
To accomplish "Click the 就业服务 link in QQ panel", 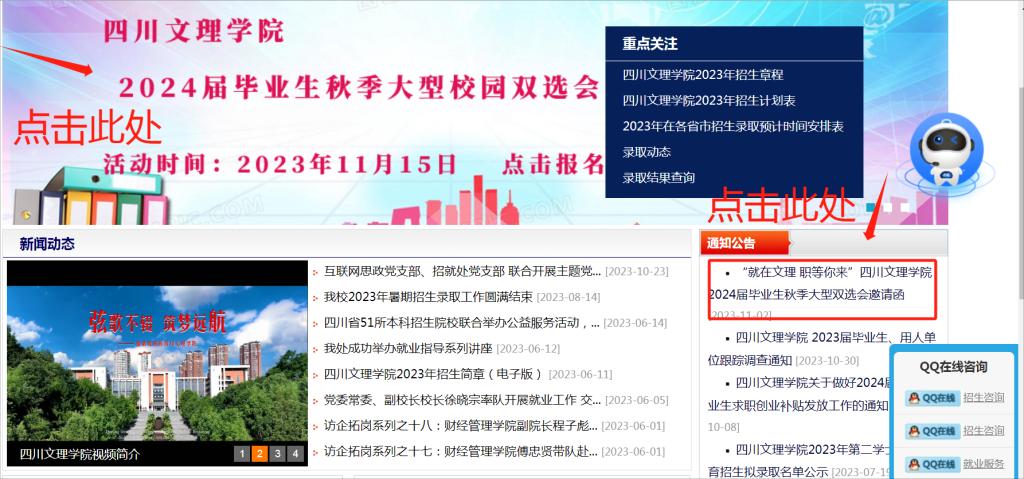I will (x=984, y=465).
